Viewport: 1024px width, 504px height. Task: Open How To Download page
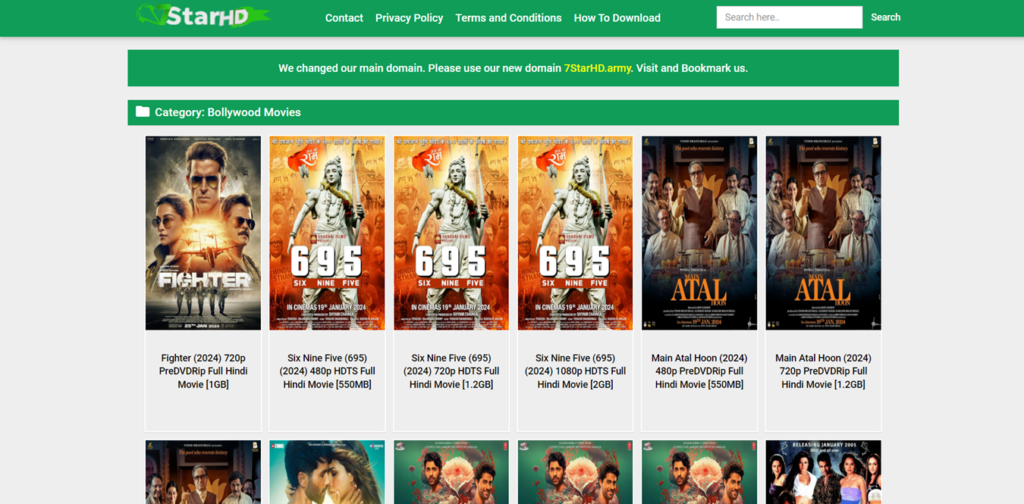point(617,18)
